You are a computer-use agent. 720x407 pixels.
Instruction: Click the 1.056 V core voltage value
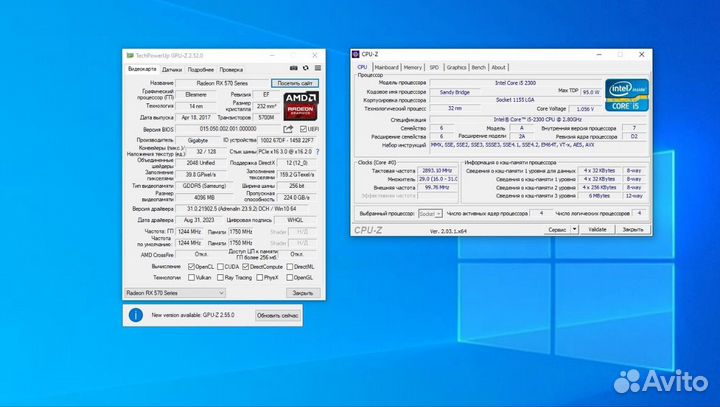pos(585,109)
